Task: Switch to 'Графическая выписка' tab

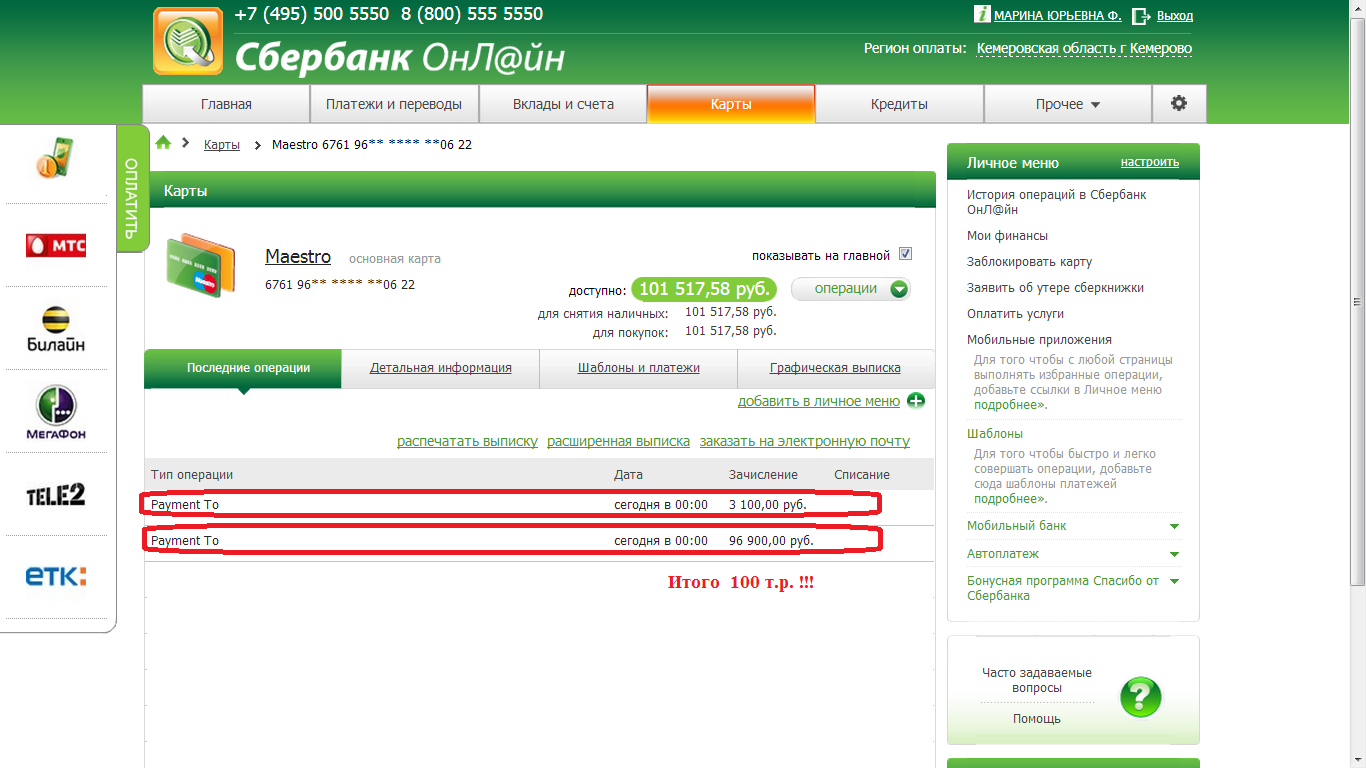Action: click(x=835, y=368)
